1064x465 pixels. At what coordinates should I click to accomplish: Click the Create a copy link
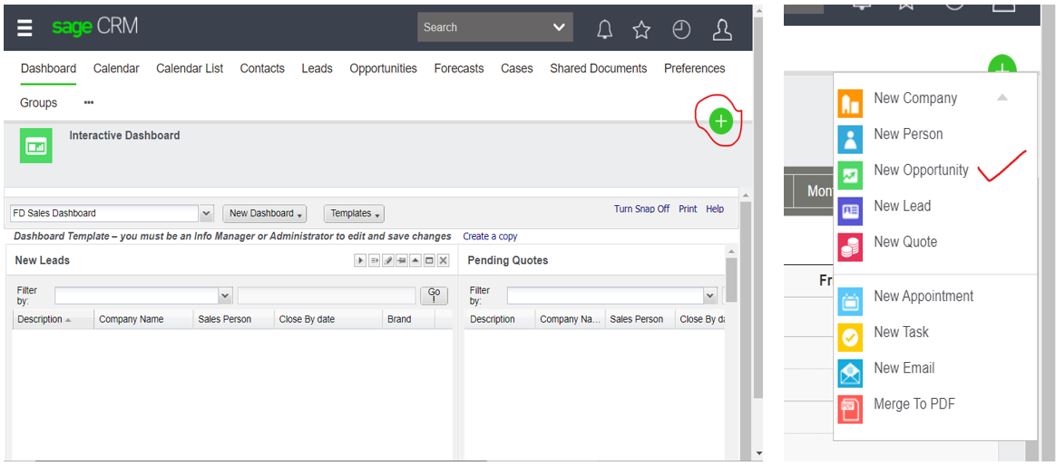490,237
